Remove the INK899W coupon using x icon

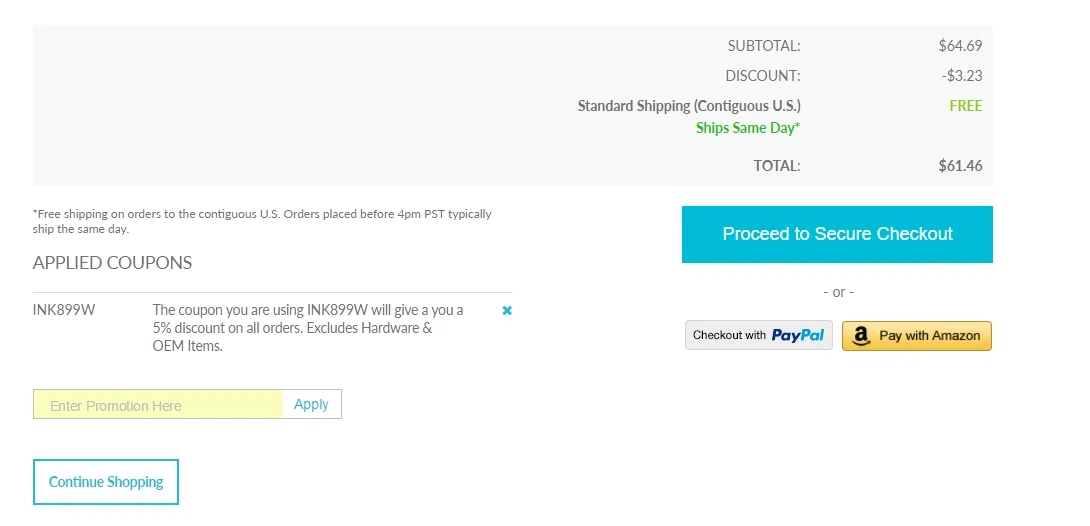[x=507, y=311]
